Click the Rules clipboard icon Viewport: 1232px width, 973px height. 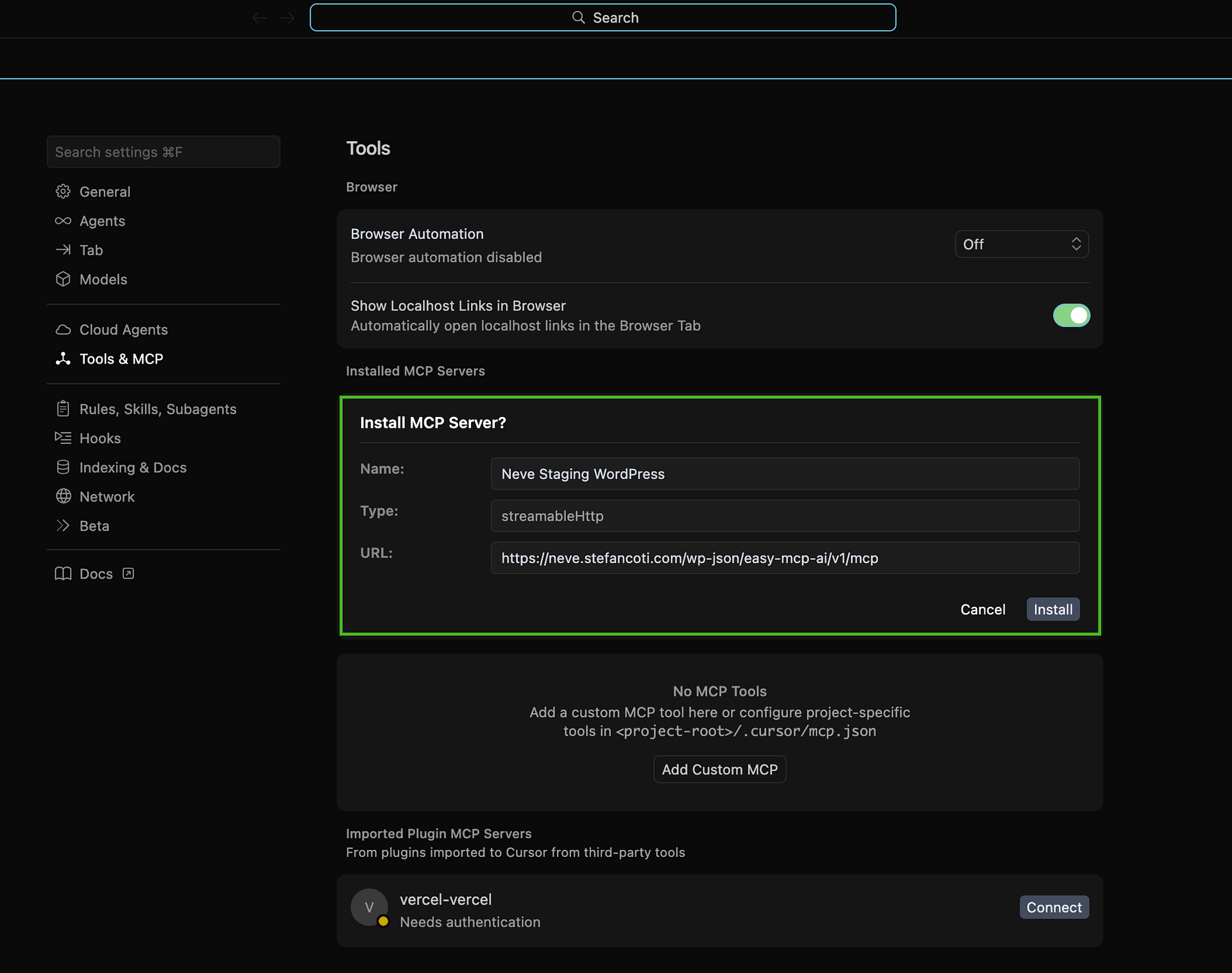tap(63, 409)
